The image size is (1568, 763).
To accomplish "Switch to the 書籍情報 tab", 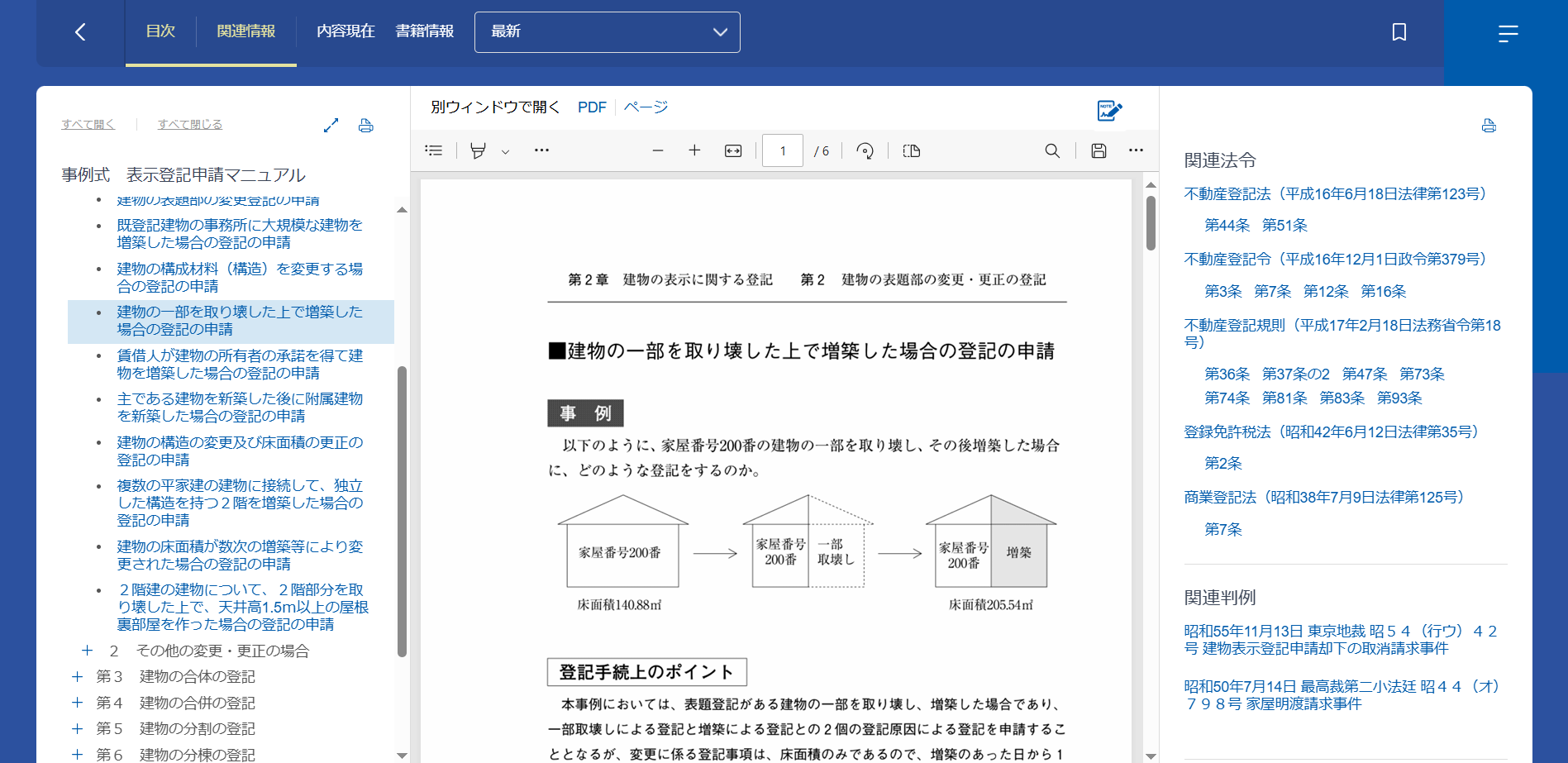I will tap(424, 31).
